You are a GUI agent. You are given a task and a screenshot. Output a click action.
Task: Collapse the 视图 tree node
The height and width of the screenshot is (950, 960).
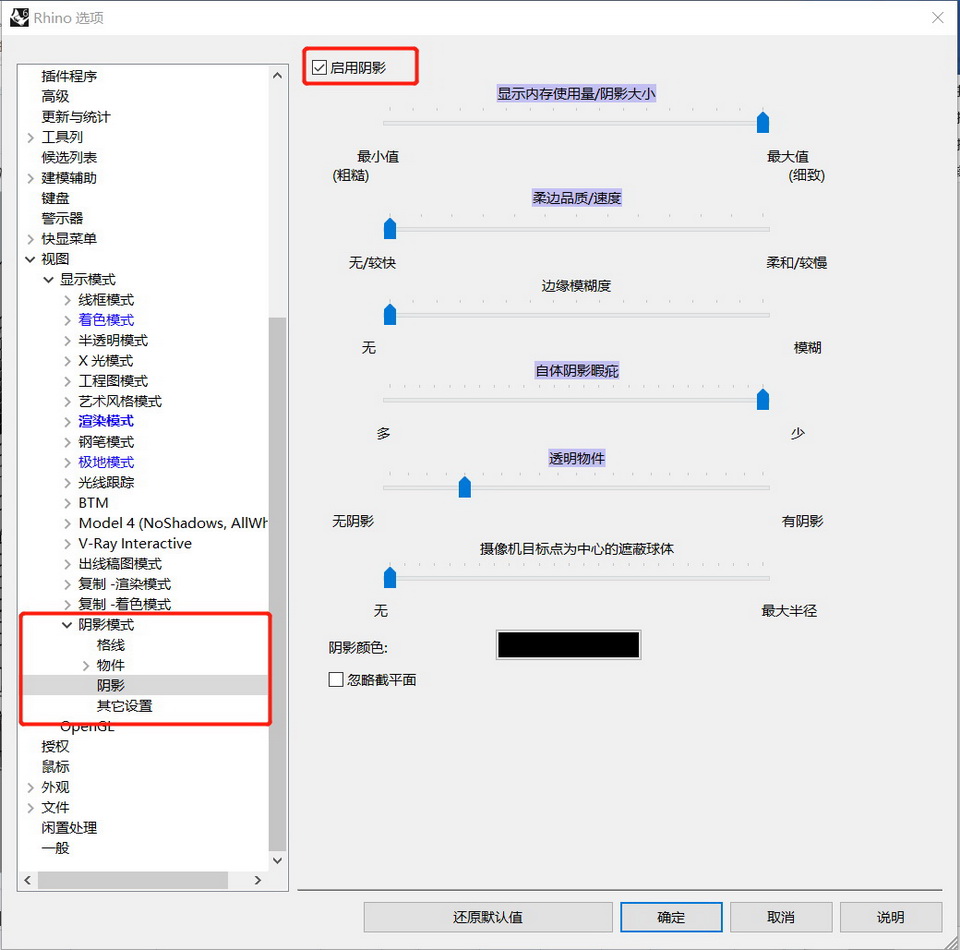coord(30,259)
